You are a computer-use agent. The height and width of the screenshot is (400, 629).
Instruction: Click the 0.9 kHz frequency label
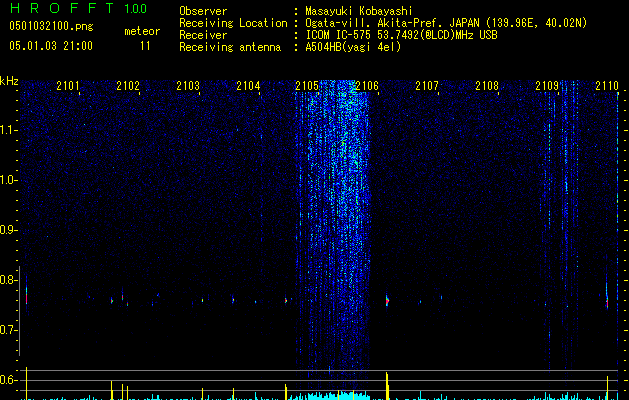[8, 230]
